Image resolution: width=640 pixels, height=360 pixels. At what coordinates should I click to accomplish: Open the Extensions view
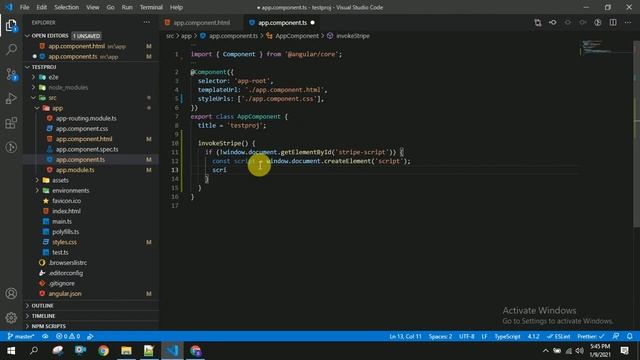pyautogui.click(x=11, y=123)
